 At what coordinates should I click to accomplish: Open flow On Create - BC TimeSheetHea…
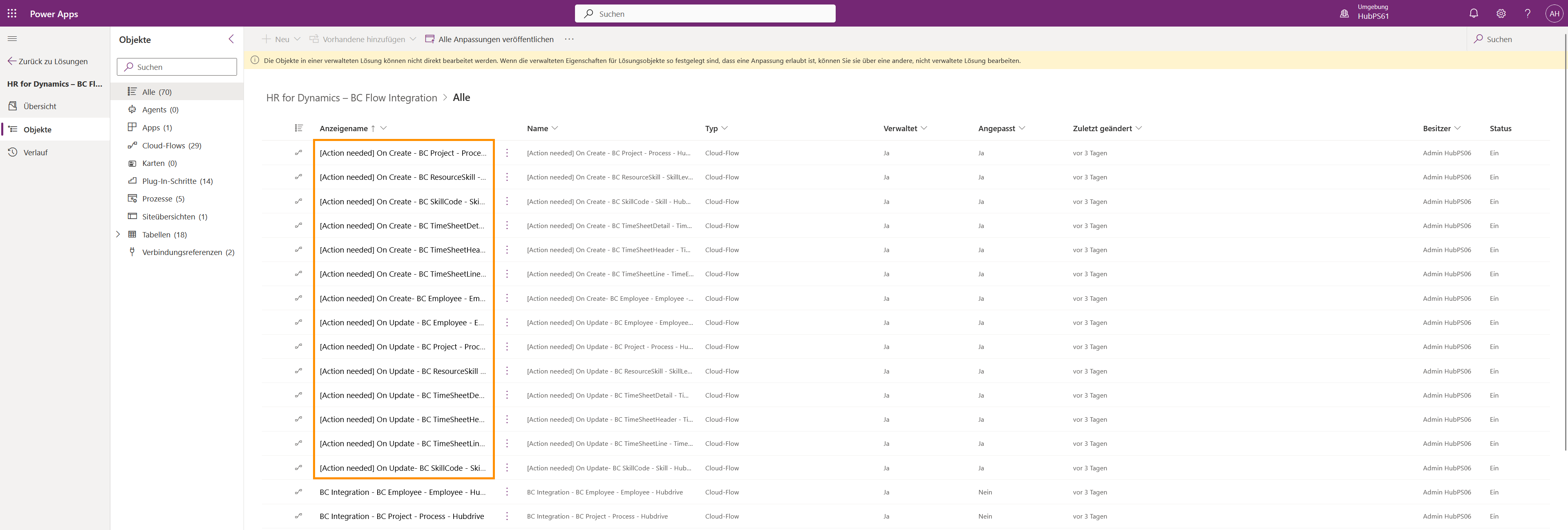pyautogui.click(x=403, y=250)
